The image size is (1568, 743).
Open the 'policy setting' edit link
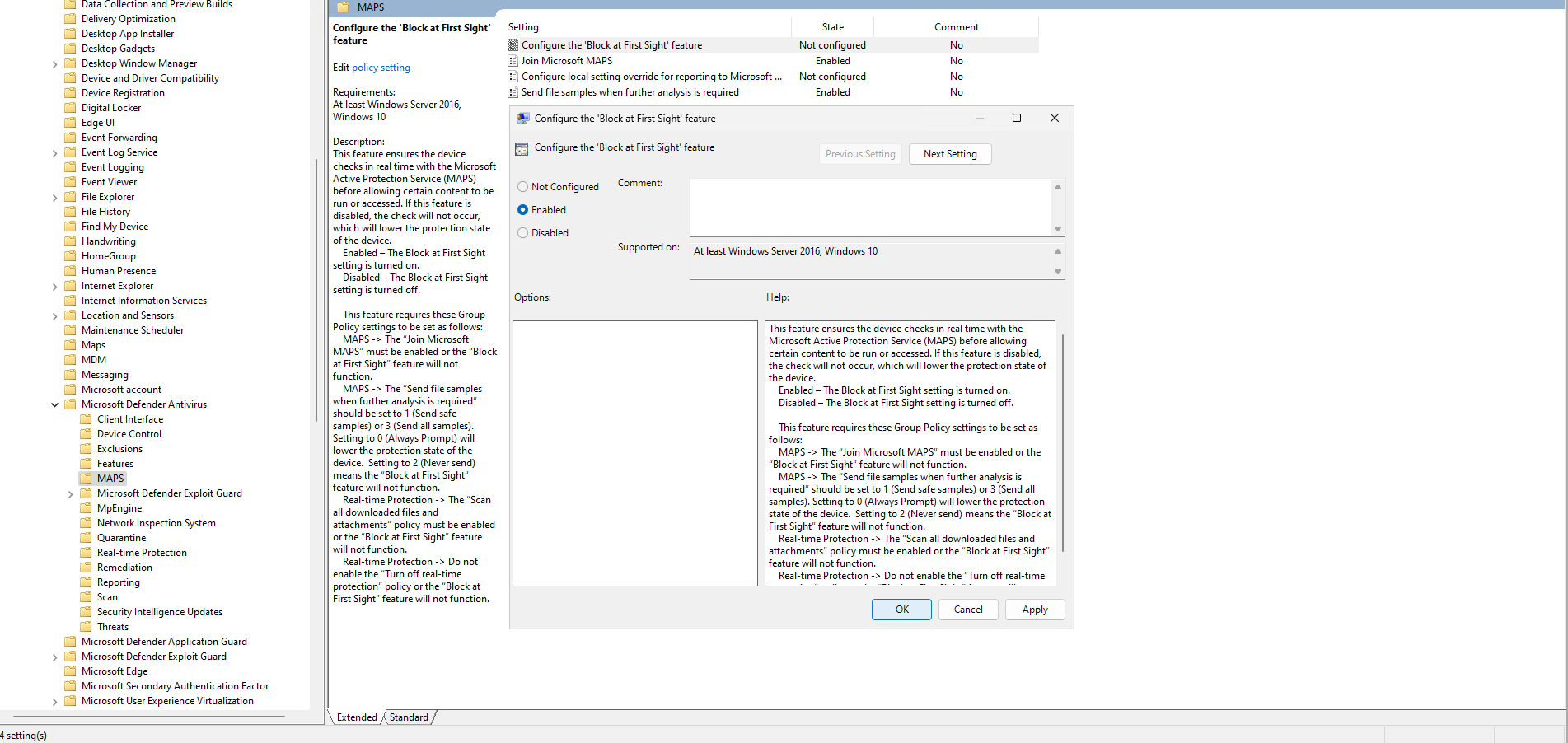tap(381, 68)
